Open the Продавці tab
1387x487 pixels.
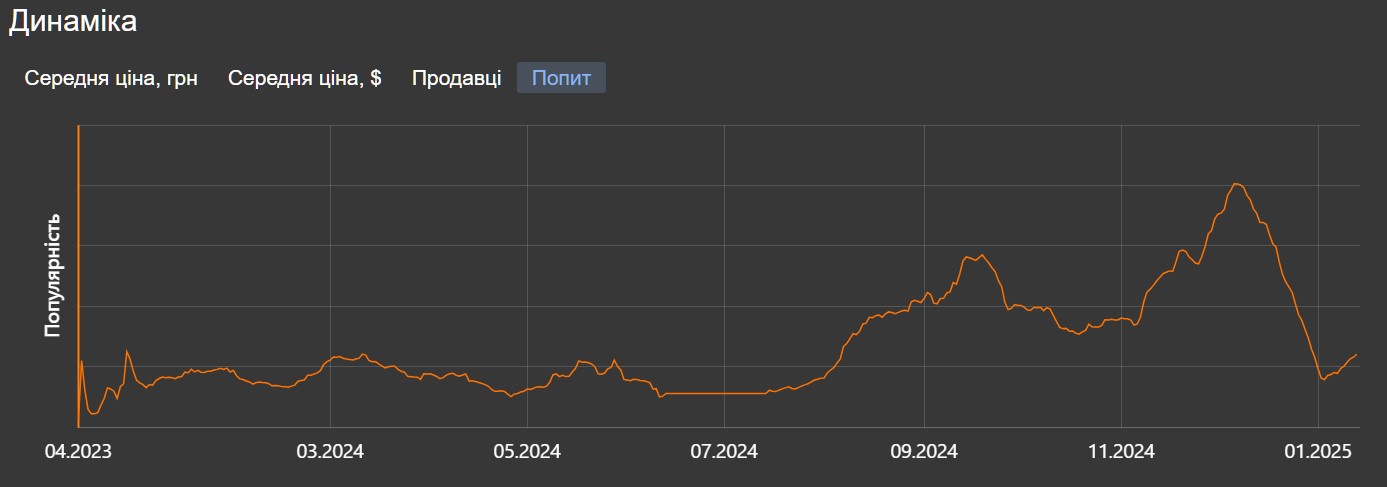click(456, 78)
